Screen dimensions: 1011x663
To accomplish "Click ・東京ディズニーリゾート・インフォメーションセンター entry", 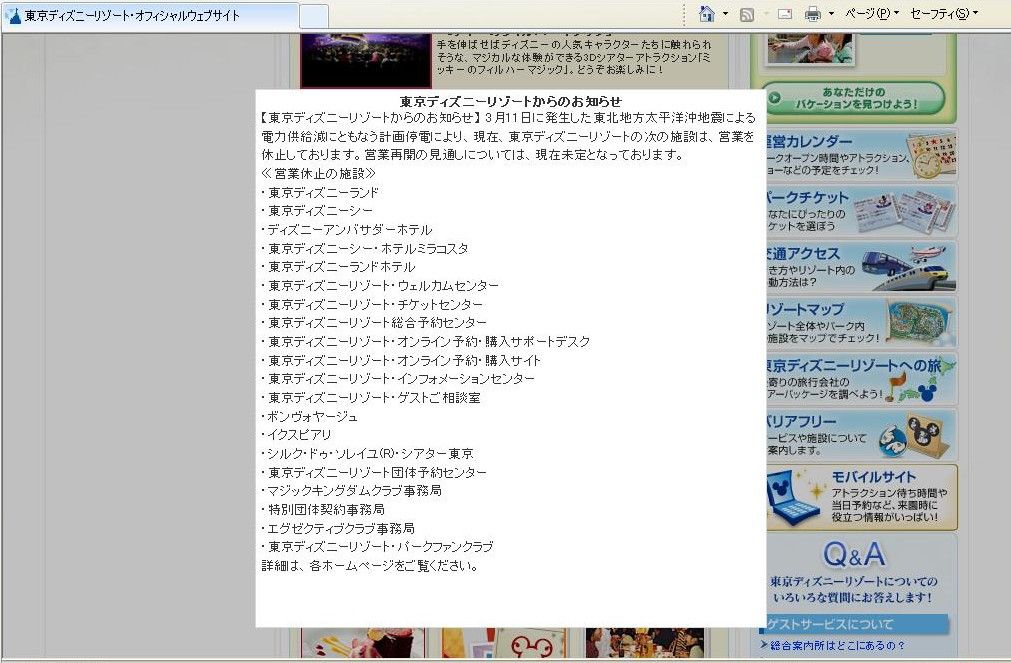I will point(398,379).
